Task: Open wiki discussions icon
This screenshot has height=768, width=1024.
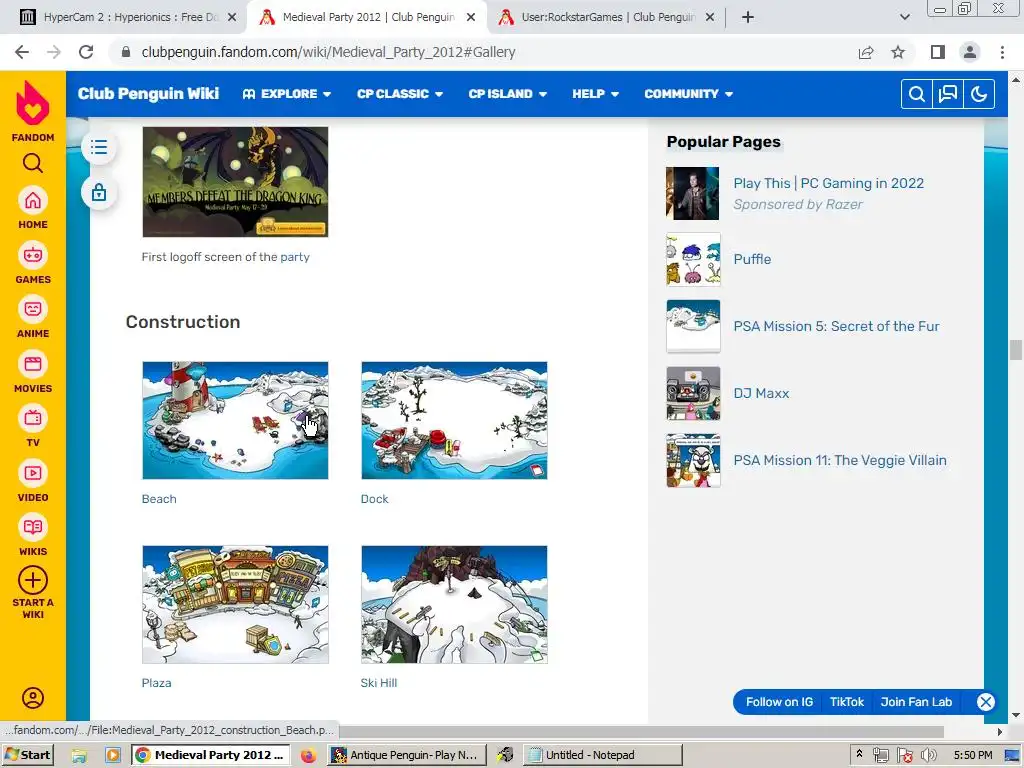Action: tap(948, 94)
